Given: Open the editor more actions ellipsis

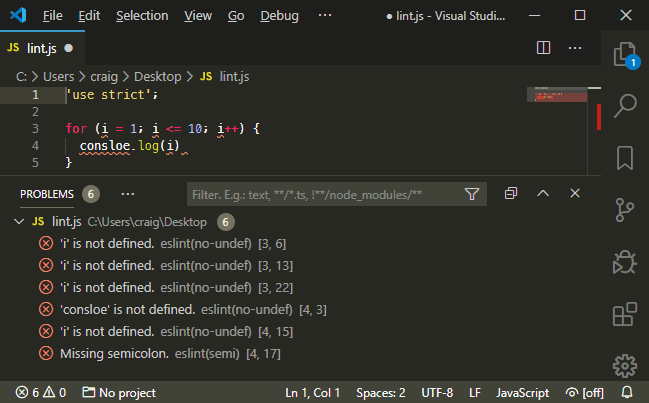Looking at the screenshot, I should [x=575, y=47].
